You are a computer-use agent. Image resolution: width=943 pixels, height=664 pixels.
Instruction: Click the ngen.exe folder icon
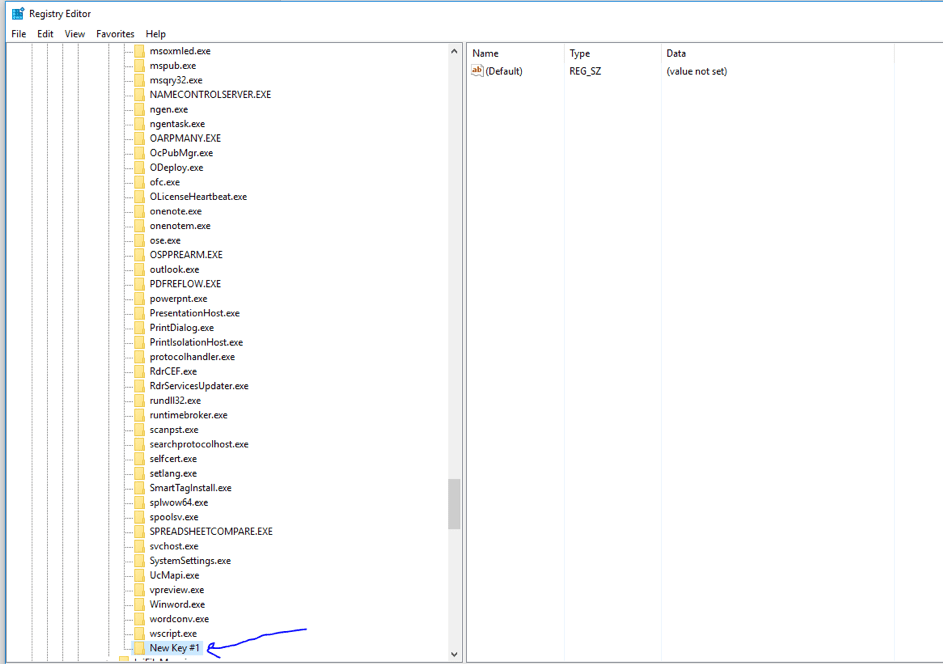(140, 109)
